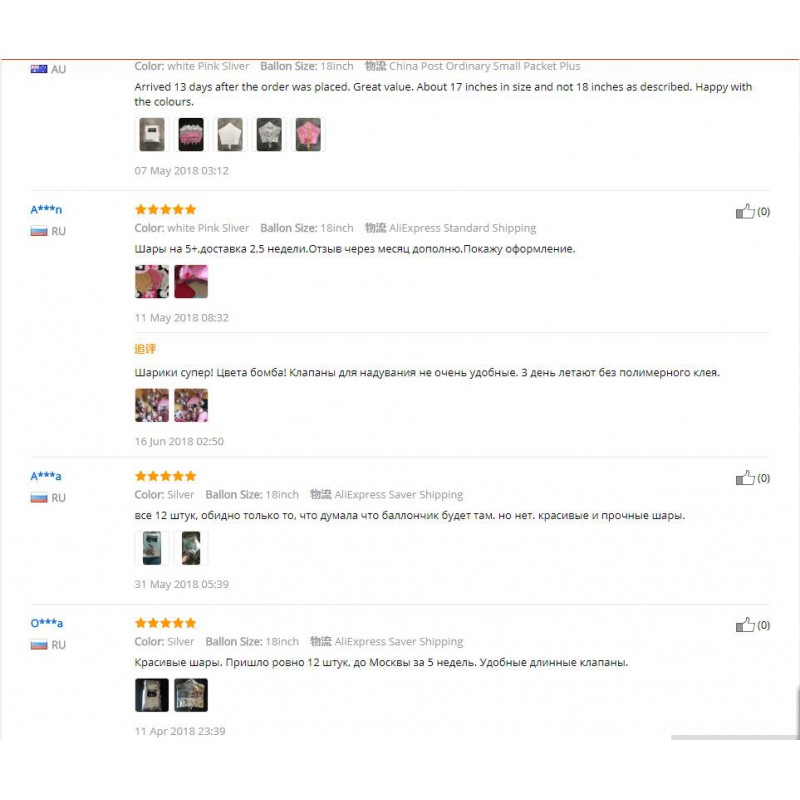Click the orange follow-up review label

click(145, 349)
